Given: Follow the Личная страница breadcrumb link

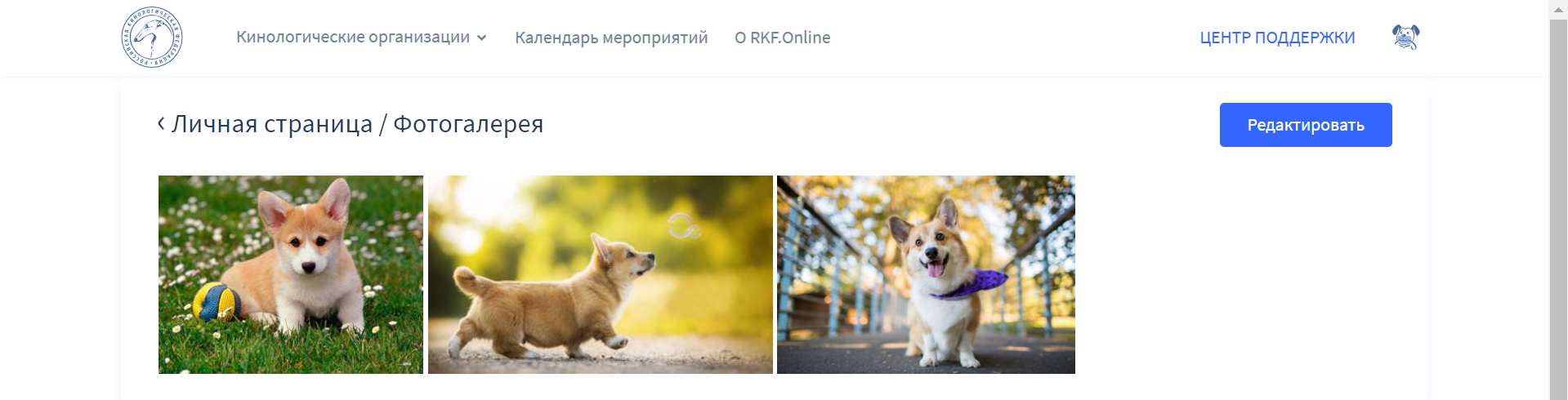Looking at the screenshot, I should (272, 124).
